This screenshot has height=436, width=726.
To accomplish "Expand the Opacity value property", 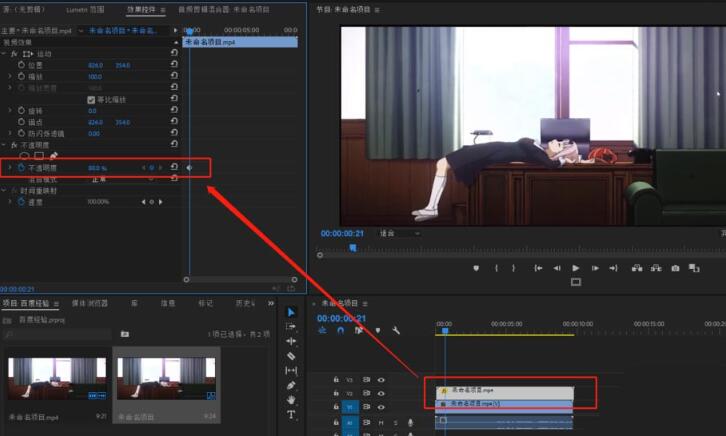I will tap(10, 168).
